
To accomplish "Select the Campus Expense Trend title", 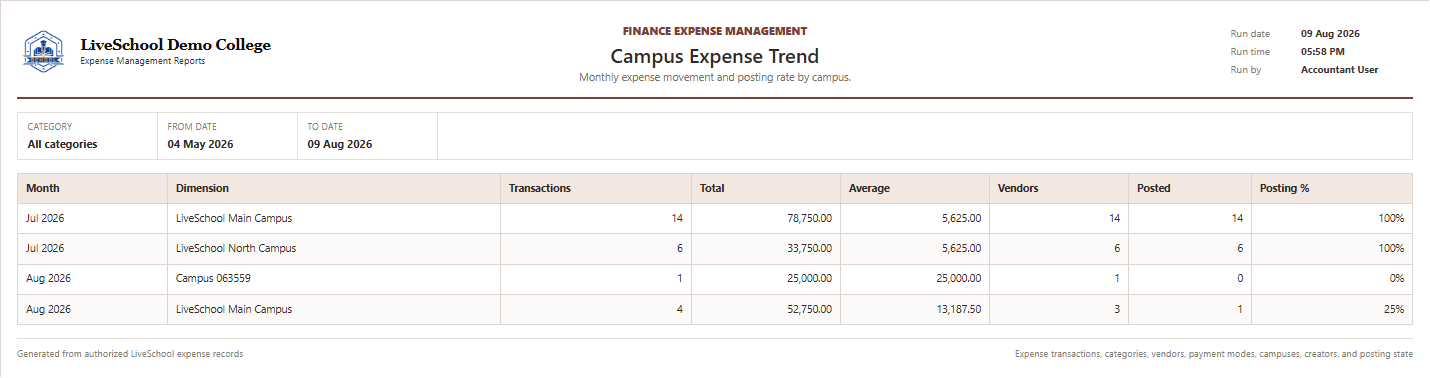I will tap(715, 56).
